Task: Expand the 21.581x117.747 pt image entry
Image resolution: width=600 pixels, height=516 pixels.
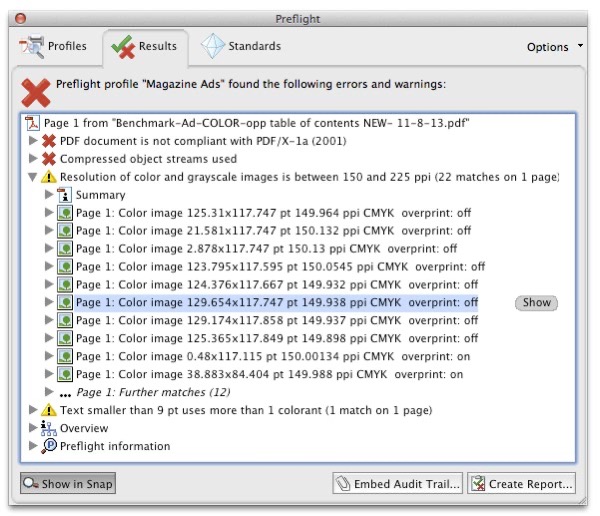Action: [x=49, y=230]
